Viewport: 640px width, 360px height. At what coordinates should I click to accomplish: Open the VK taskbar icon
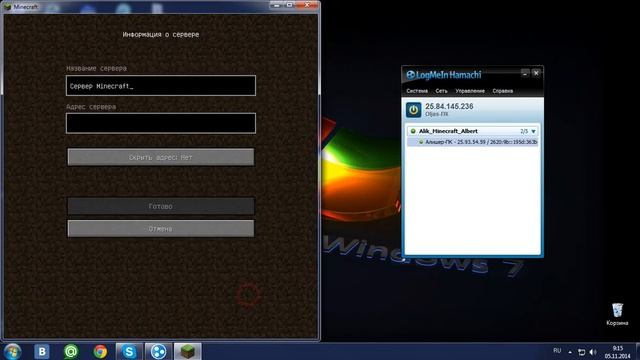[x=42, y=351]
